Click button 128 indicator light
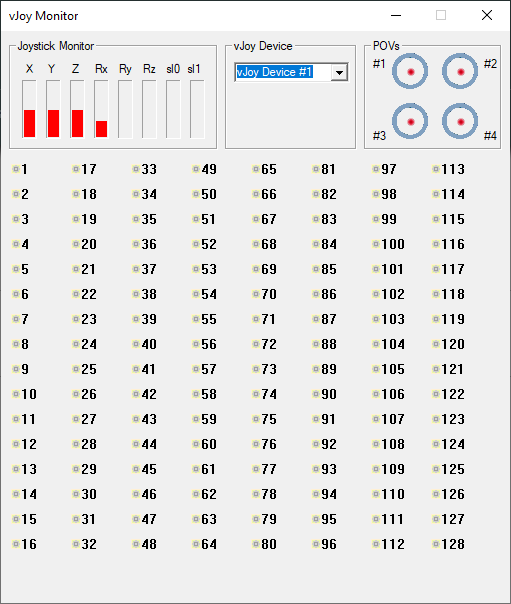The width and height of the screenshot is (511, 604). point(436,544)
